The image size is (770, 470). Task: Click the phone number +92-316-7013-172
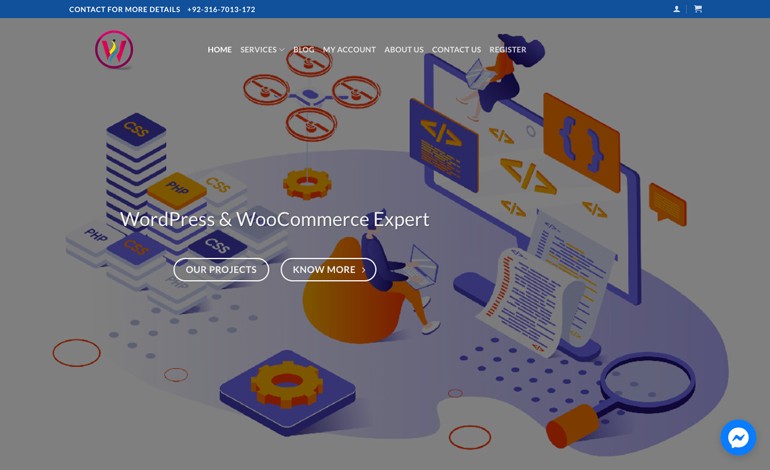click(x=221, y=9)
